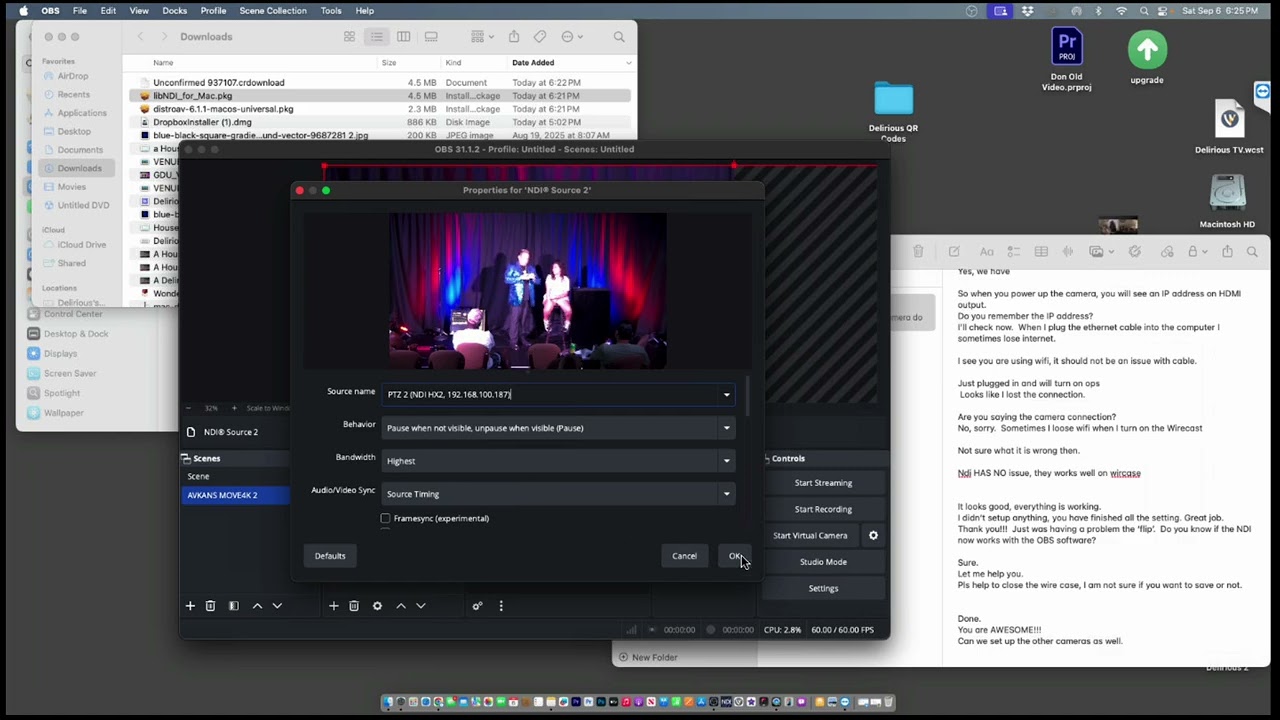Click the Finder search magnifier
The height and width of the screenshot is (720, 1280).
[619, 37]
